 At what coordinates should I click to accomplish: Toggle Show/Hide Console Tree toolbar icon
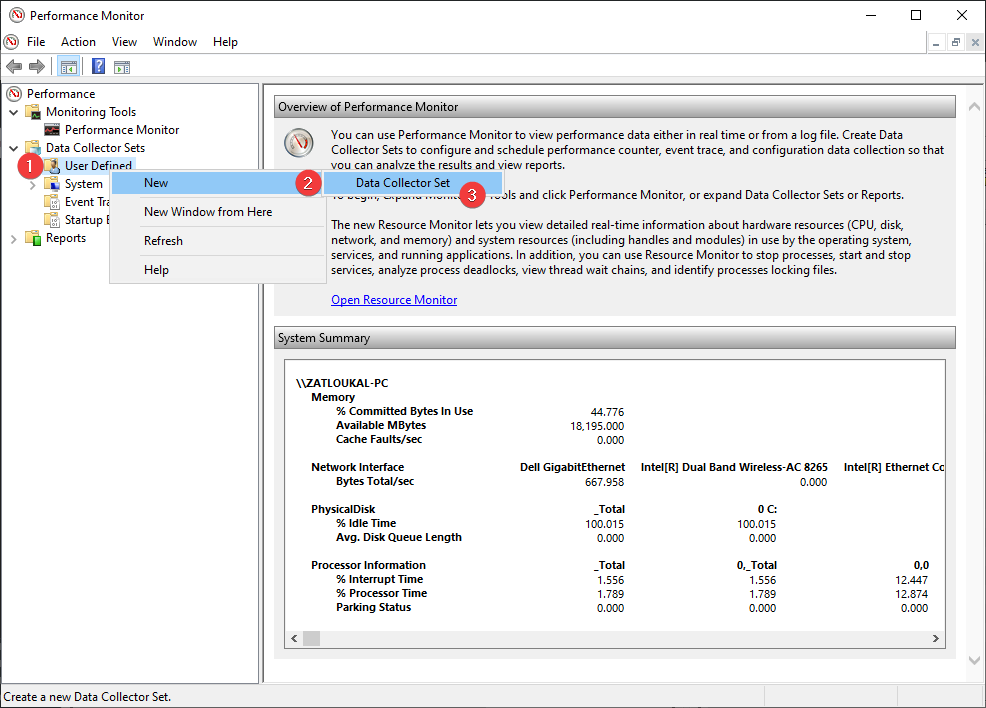pos(69,67)
